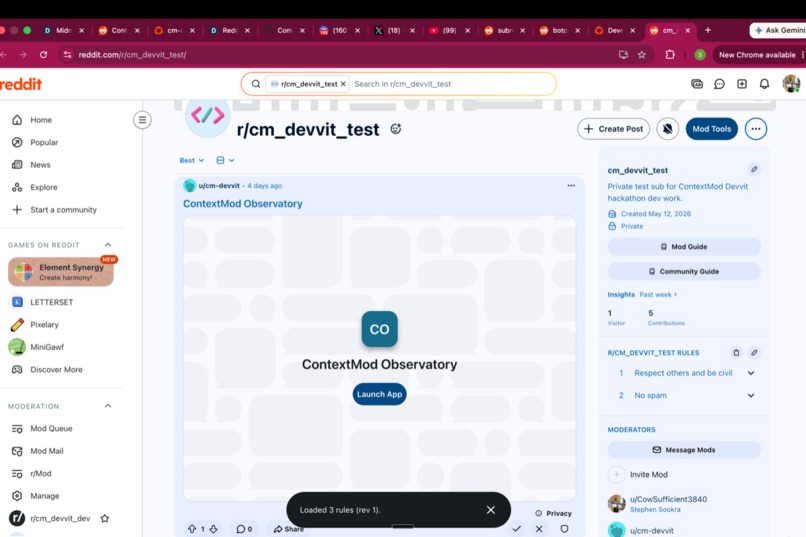
Task: Edit community rules pencil icon
Action: [x=754, y=353]
